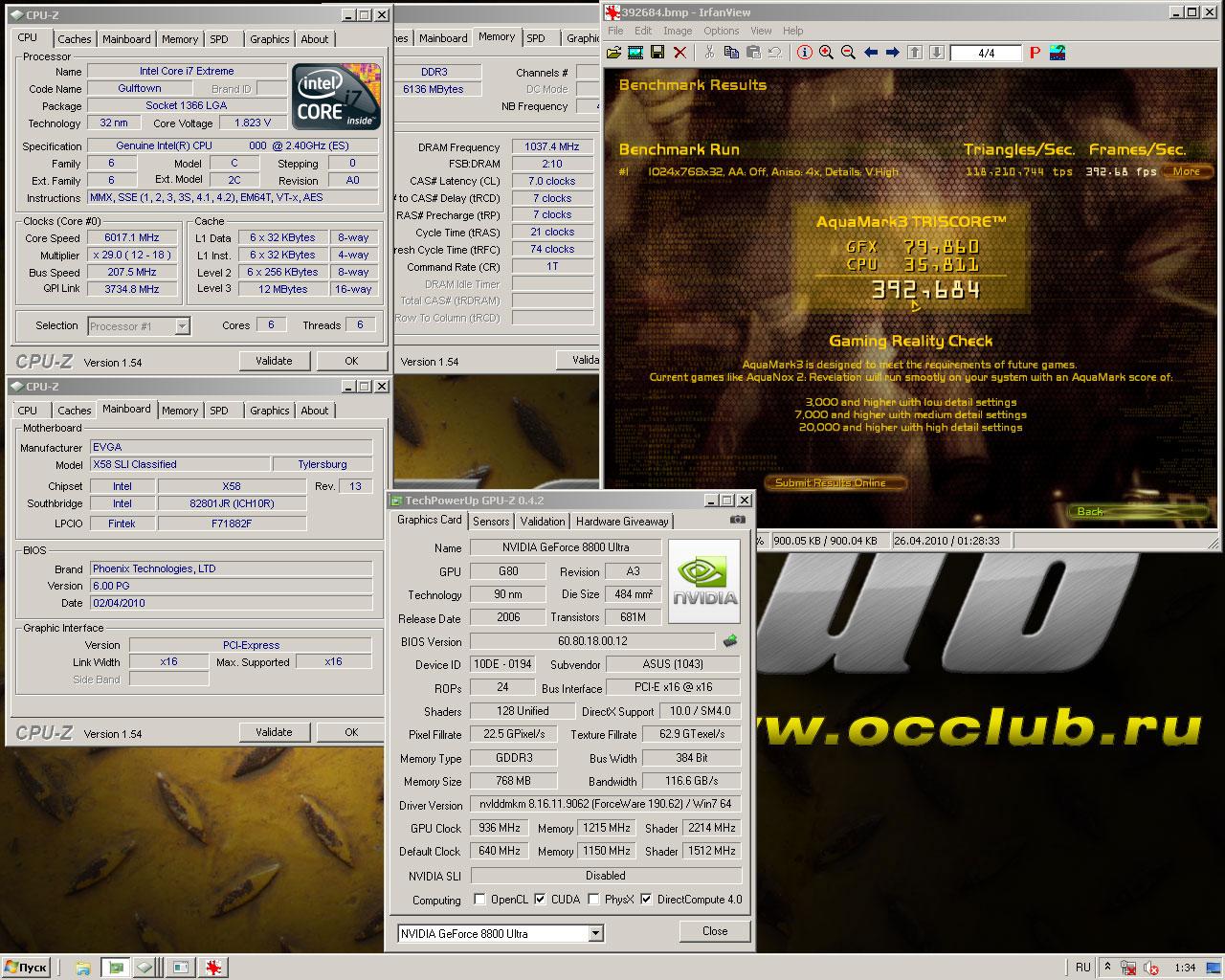The image size is (1225, 980).
Task: Open IrfanView properties red P icon
Action: [x=1035, y=53]
